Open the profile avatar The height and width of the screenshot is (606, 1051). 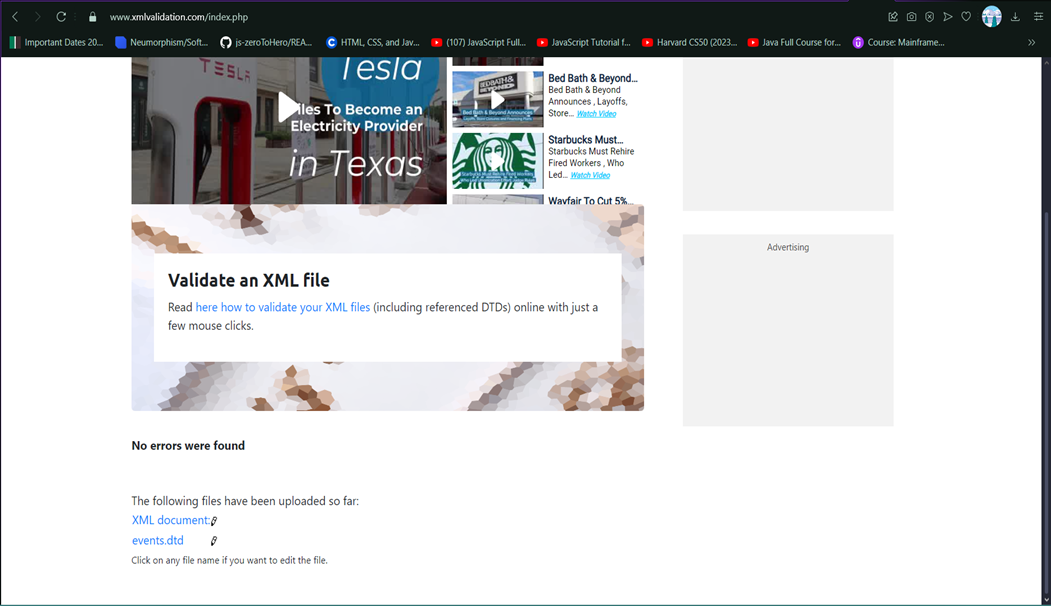(991, 17)
